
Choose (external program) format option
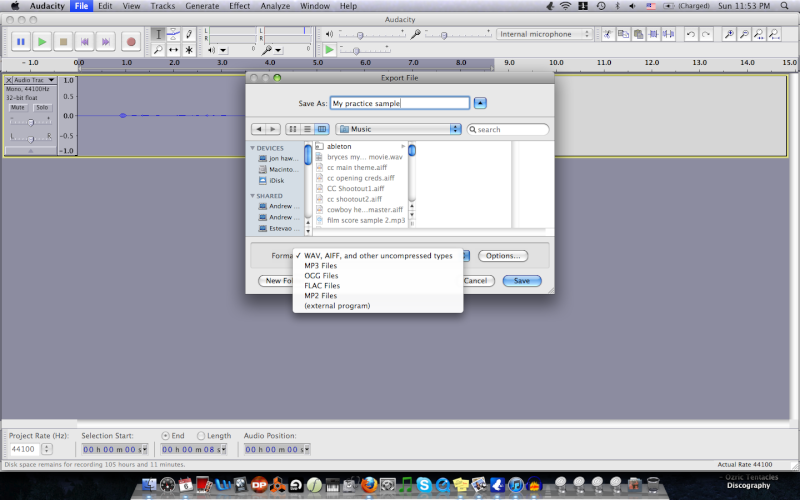[378, 306]
